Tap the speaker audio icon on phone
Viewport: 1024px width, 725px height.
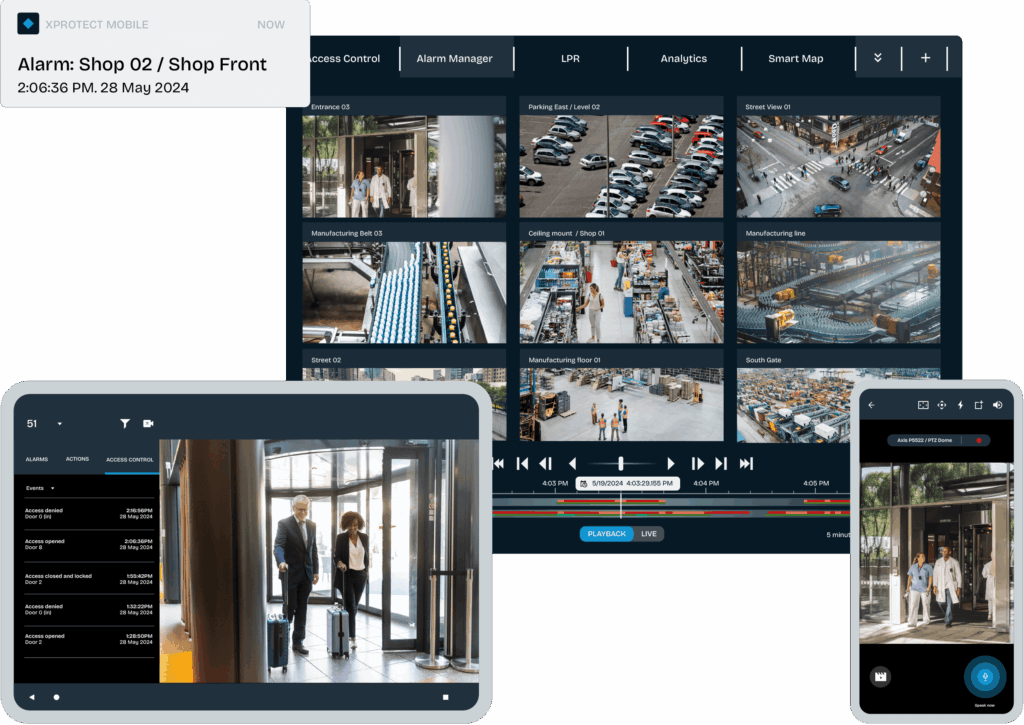(x=997, y=405)
